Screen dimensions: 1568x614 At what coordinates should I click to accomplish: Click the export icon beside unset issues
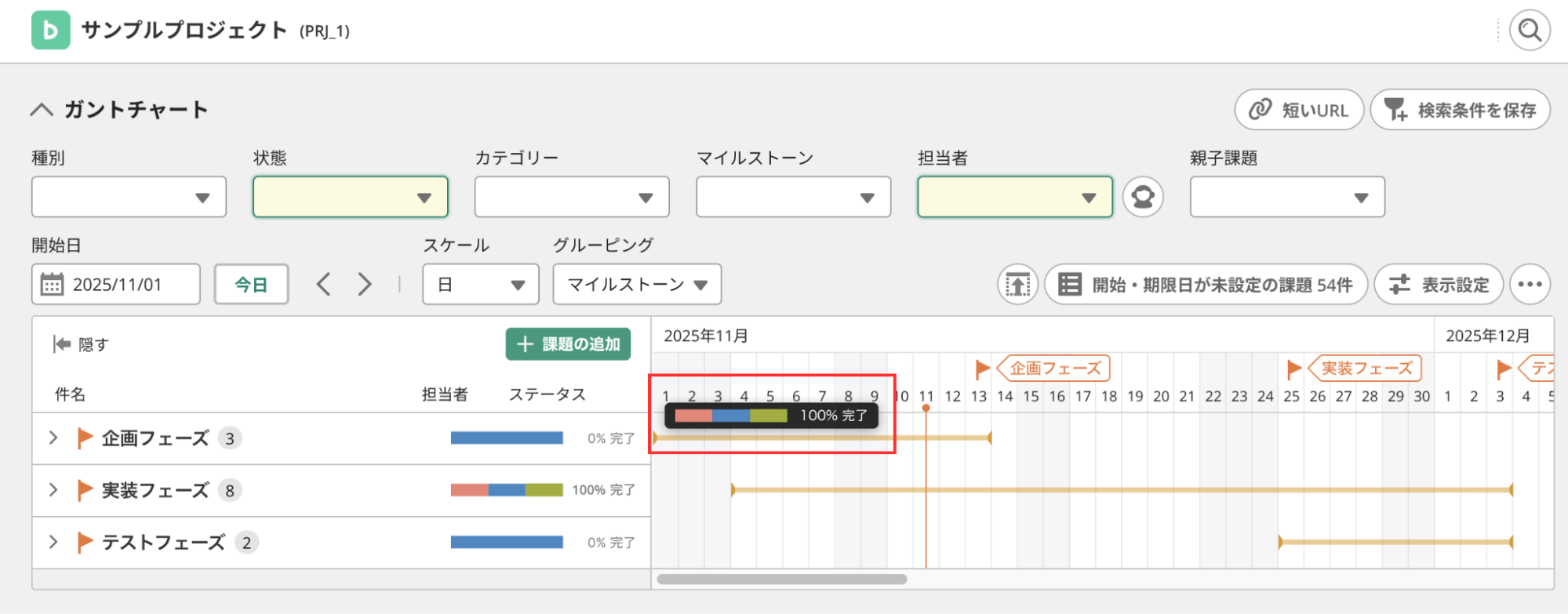[1017, 284]
